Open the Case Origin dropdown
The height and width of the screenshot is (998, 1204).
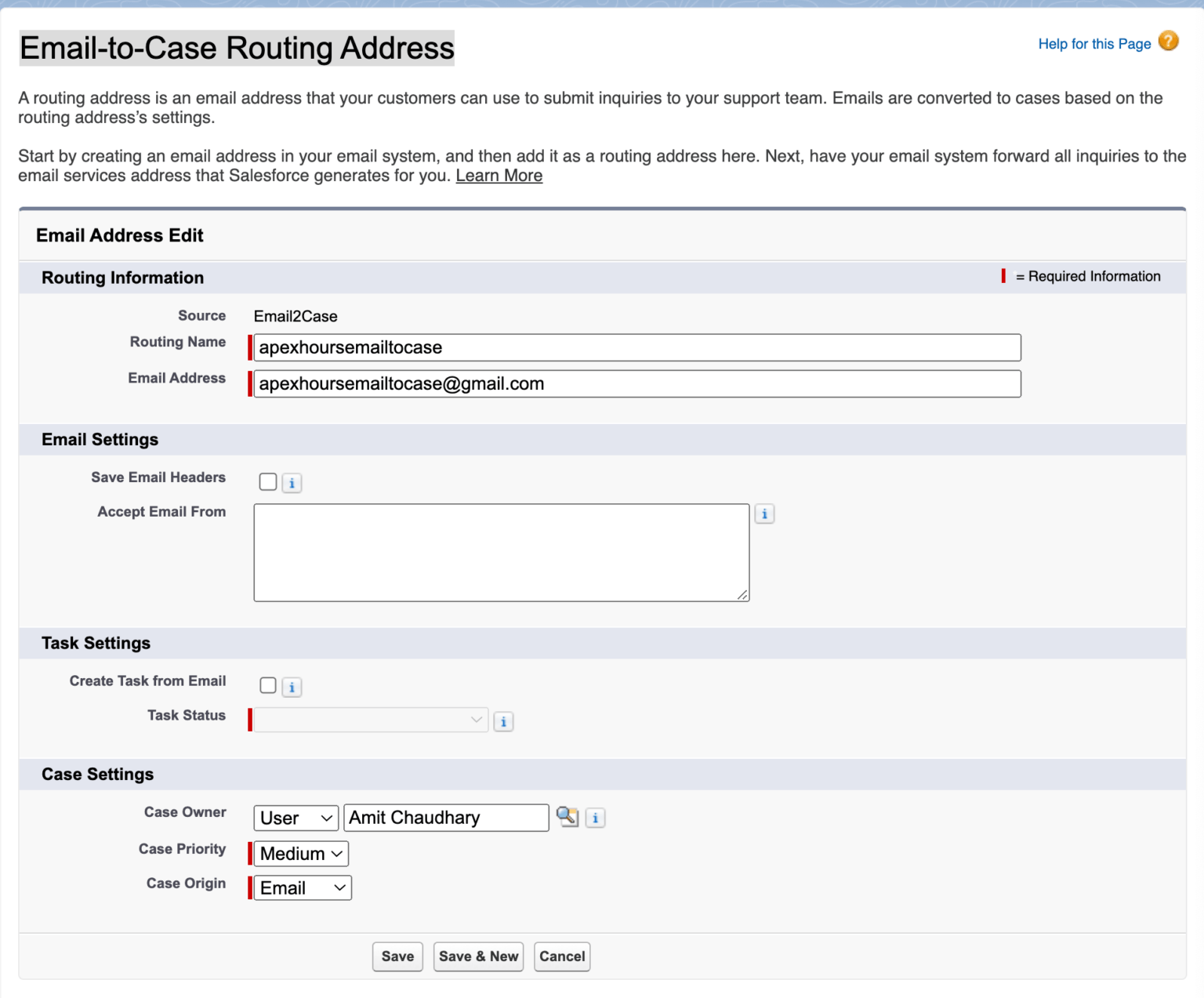click(x=302, y=888)
